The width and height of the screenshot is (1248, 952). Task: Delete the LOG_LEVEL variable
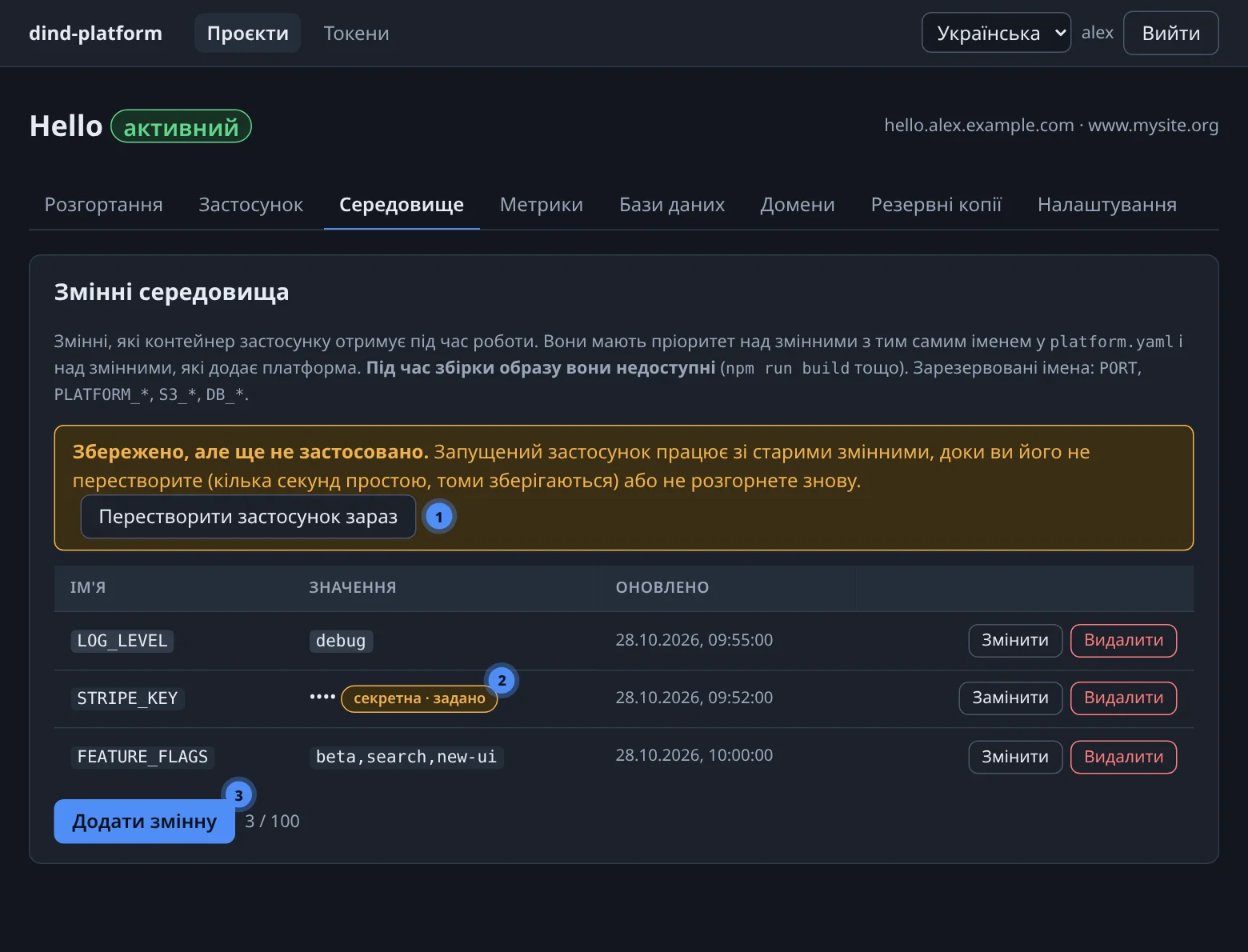(x=1123, y=640)
